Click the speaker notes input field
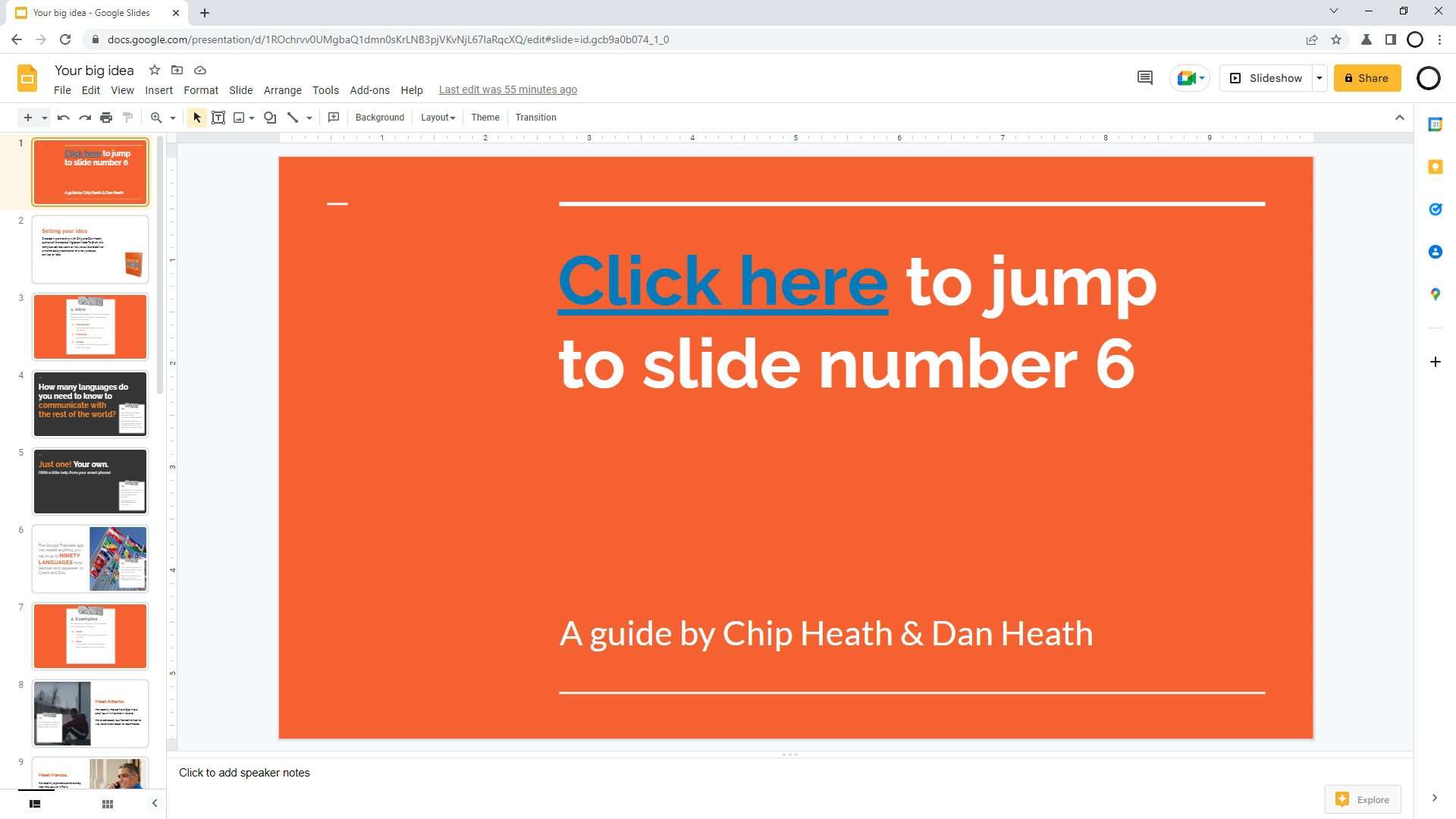 point(244,772)
